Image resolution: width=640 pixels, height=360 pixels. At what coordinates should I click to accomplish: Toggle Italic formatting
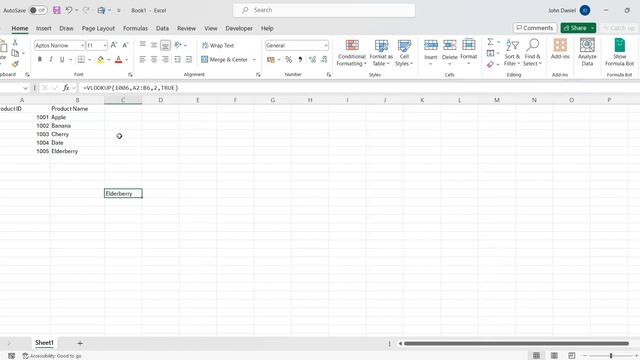coord(51,60)
